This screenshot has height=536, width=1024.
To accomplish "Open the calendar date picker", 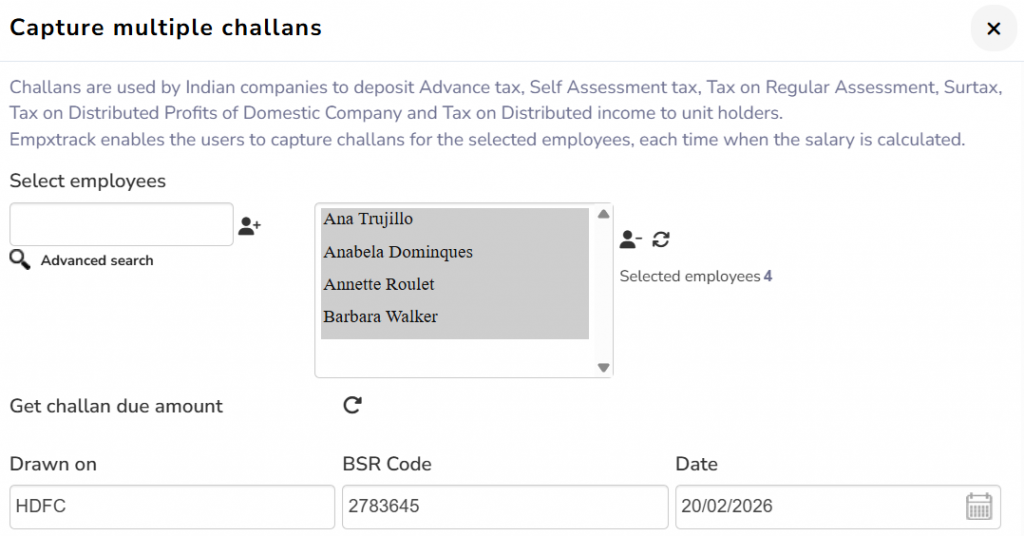I will click(979, 506).
